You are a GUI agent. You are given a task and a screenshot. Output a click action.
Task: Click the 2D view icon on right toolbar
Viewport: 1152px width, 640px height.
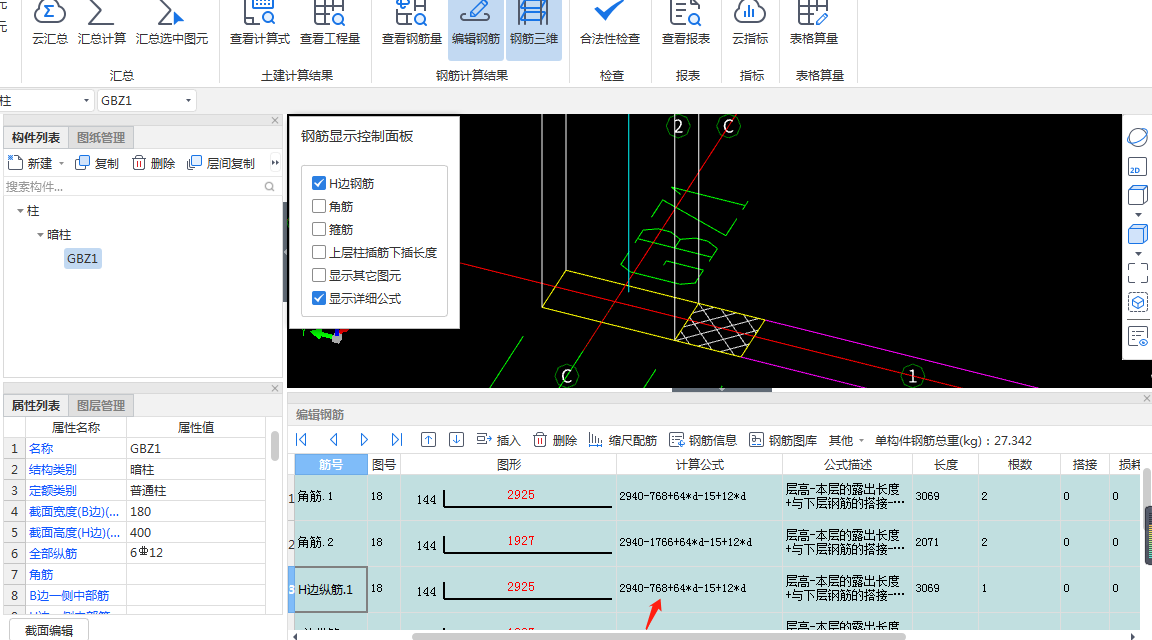[1137, 167]
